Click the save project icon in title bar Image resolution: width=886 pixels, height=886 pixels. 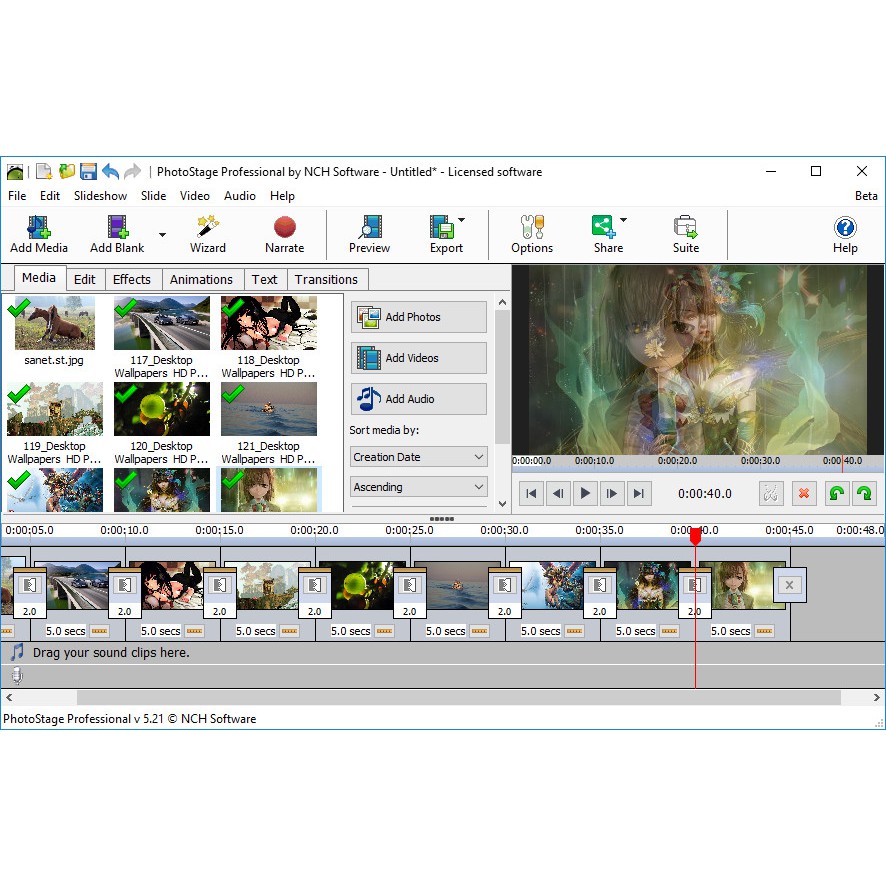tap(88, 172)
